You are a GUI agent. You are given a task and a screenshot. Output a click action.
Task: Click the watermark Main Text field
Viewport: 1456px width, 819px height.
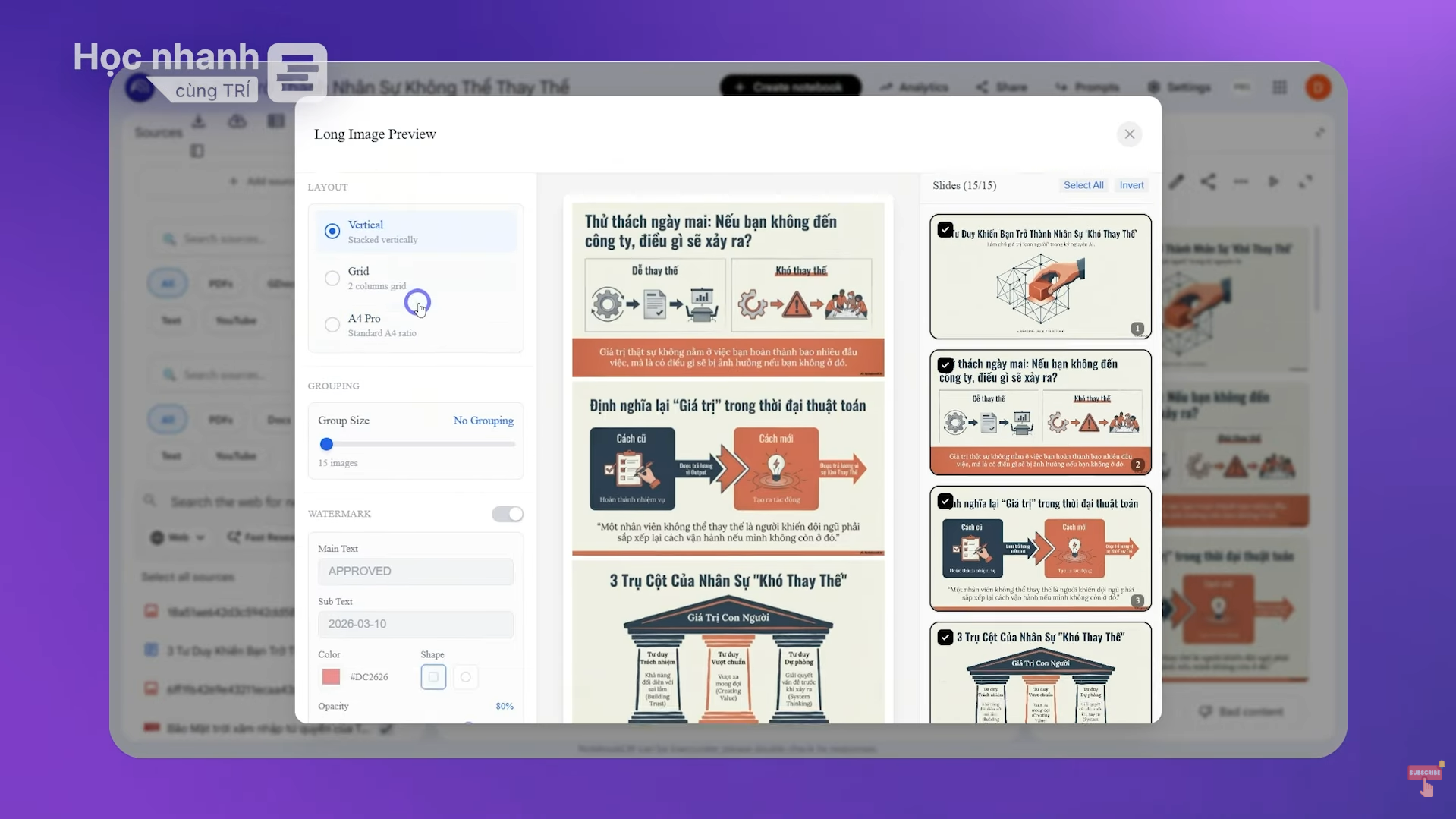[415, 572]
